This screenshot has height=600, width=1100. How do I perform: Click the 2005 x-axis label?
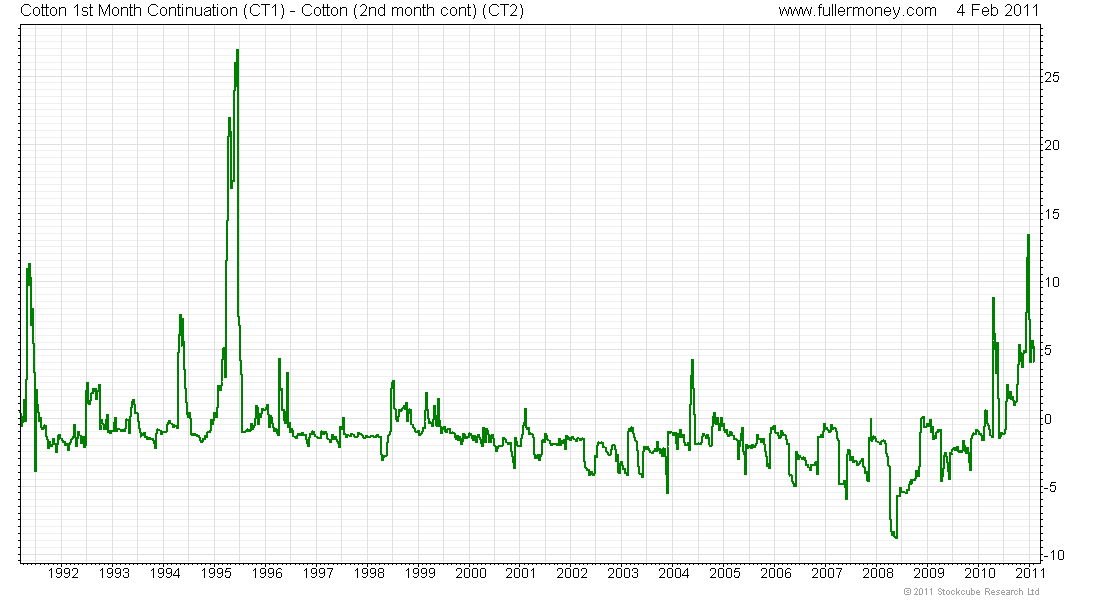coord(725,573)
